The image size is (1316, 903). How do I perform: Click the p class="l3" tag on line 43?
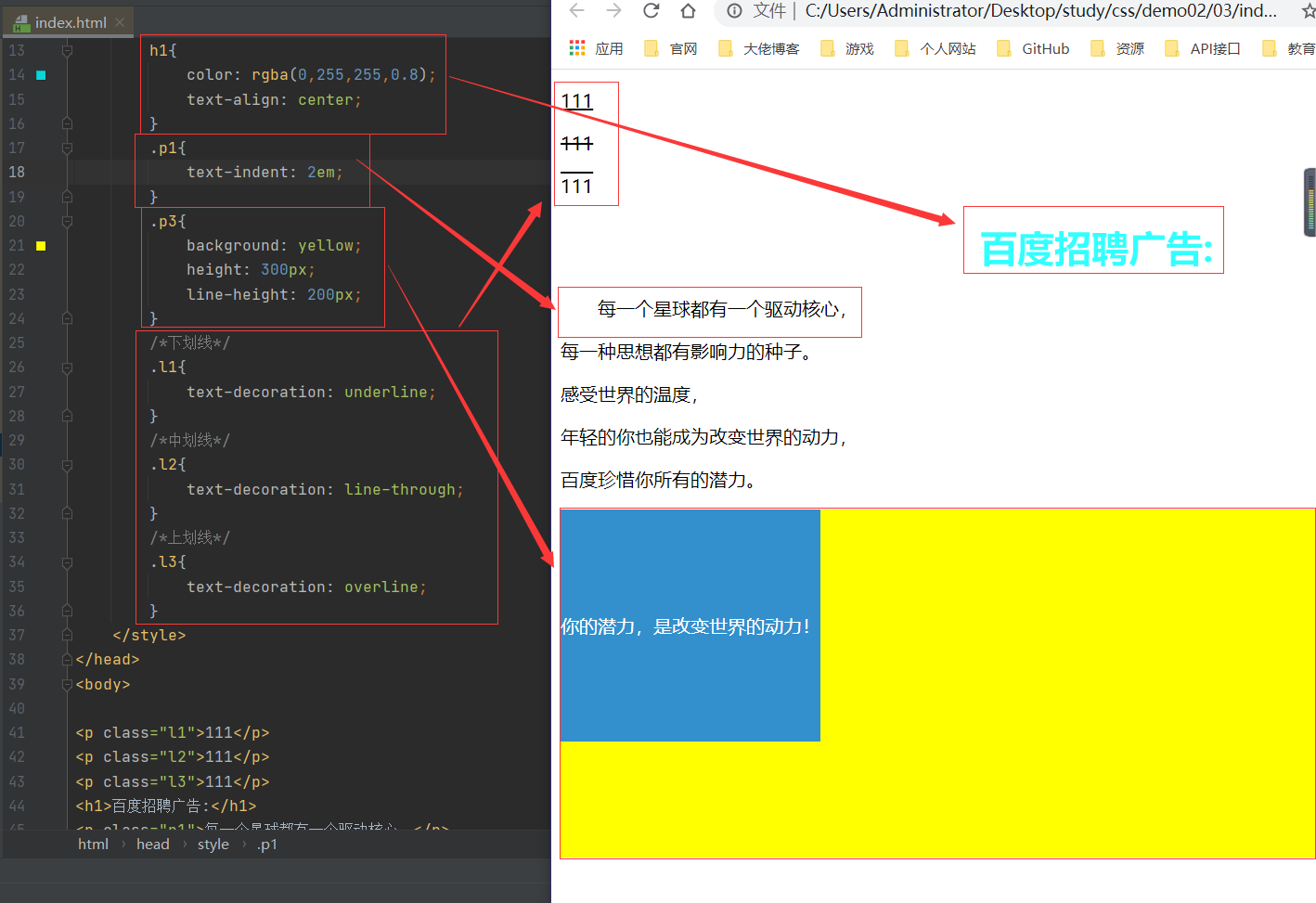click(173, 781)
